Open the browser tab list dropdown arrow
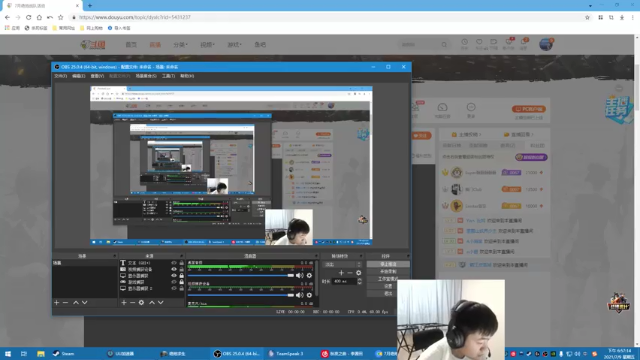The height and width of the screenshot is (360, 640). [x=590, y=6]
